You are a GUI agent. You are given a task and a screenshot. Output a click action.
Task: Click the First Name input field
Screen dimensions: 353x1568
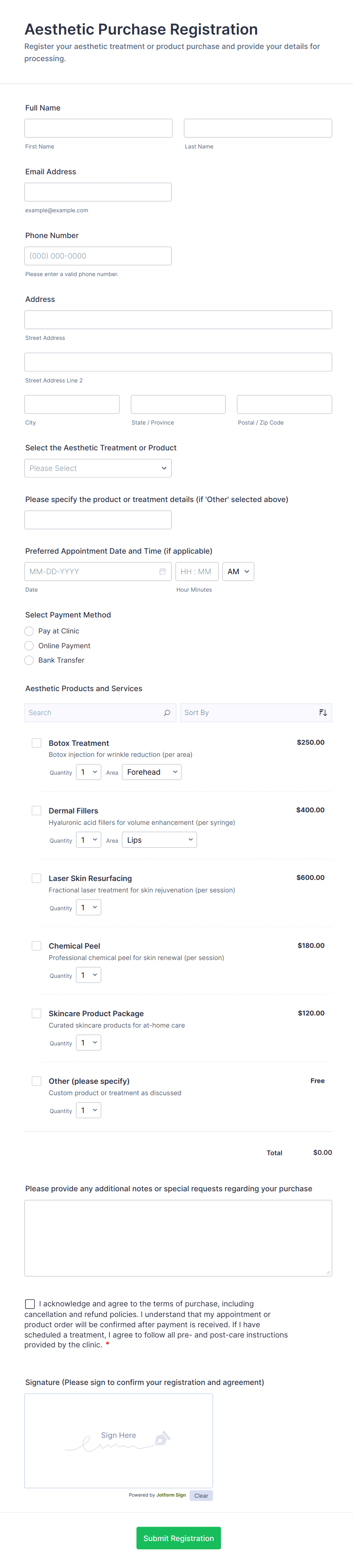99,128
